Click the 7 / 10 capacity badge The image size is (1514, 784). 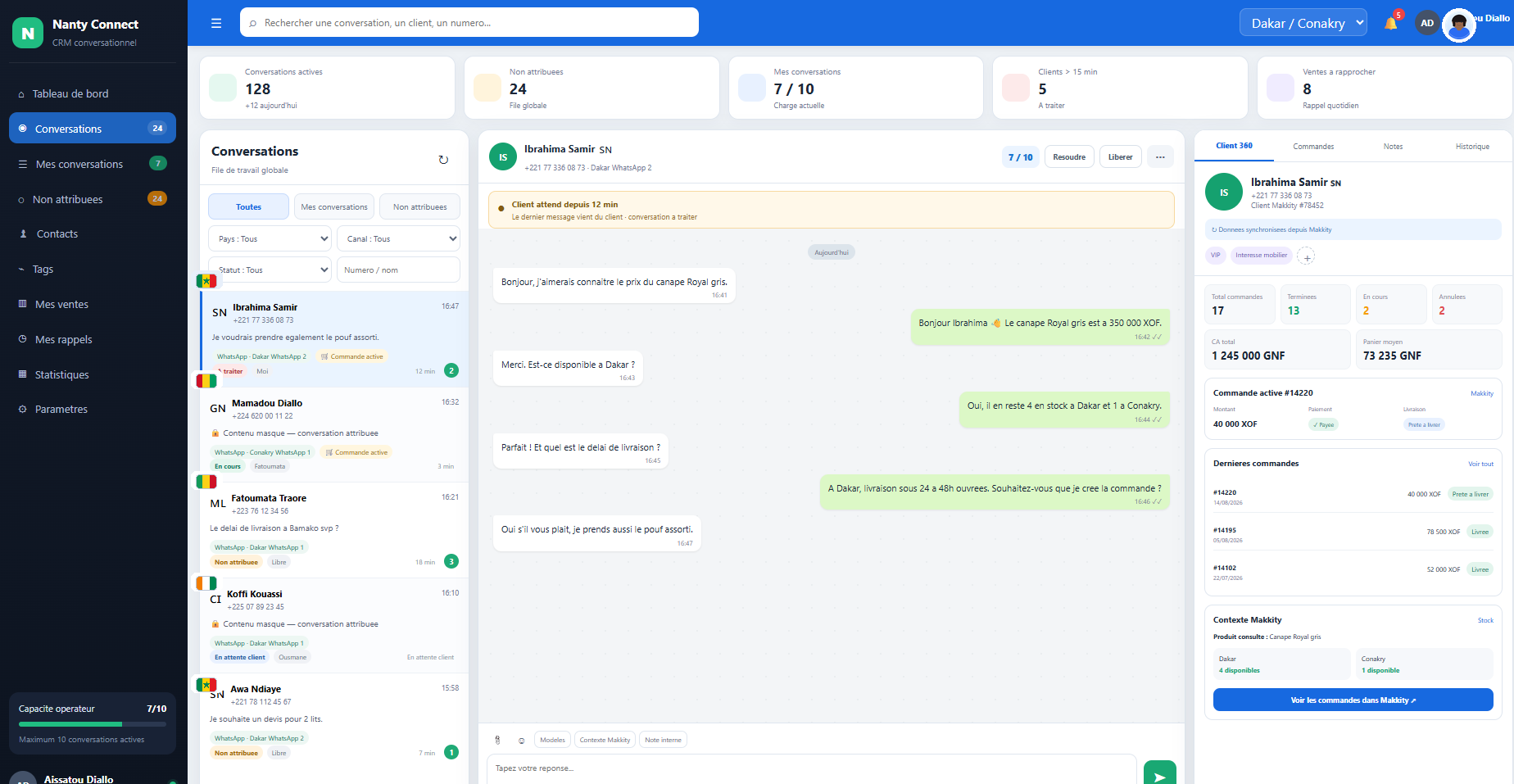(x=1020, y=157)
